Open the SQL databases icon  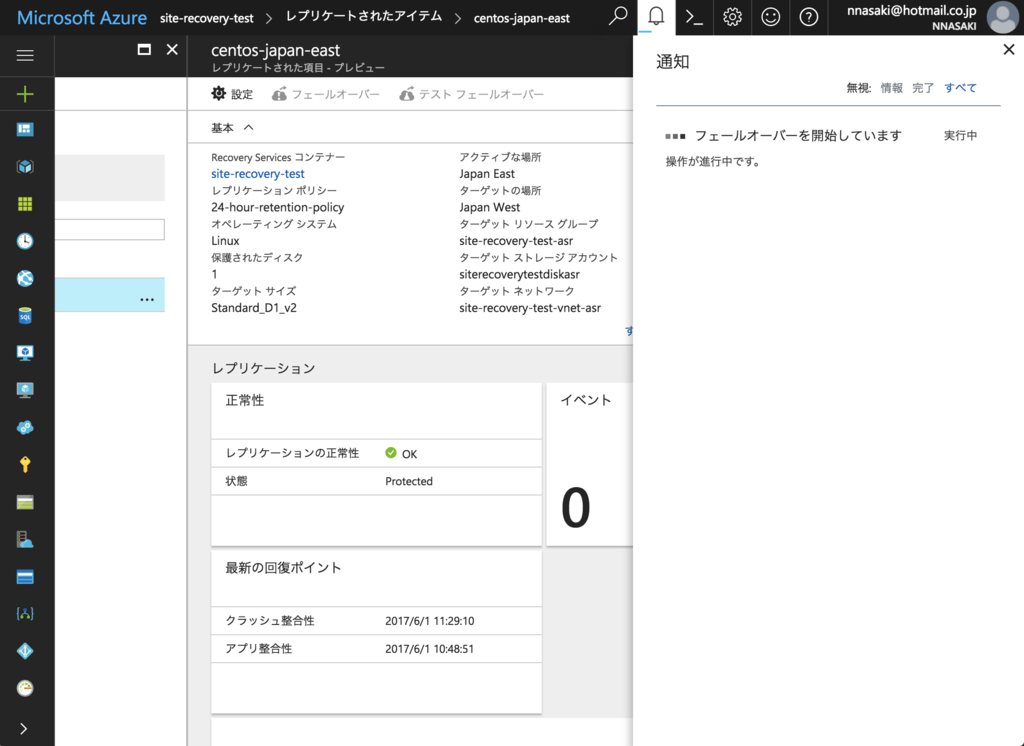point(25,316)
